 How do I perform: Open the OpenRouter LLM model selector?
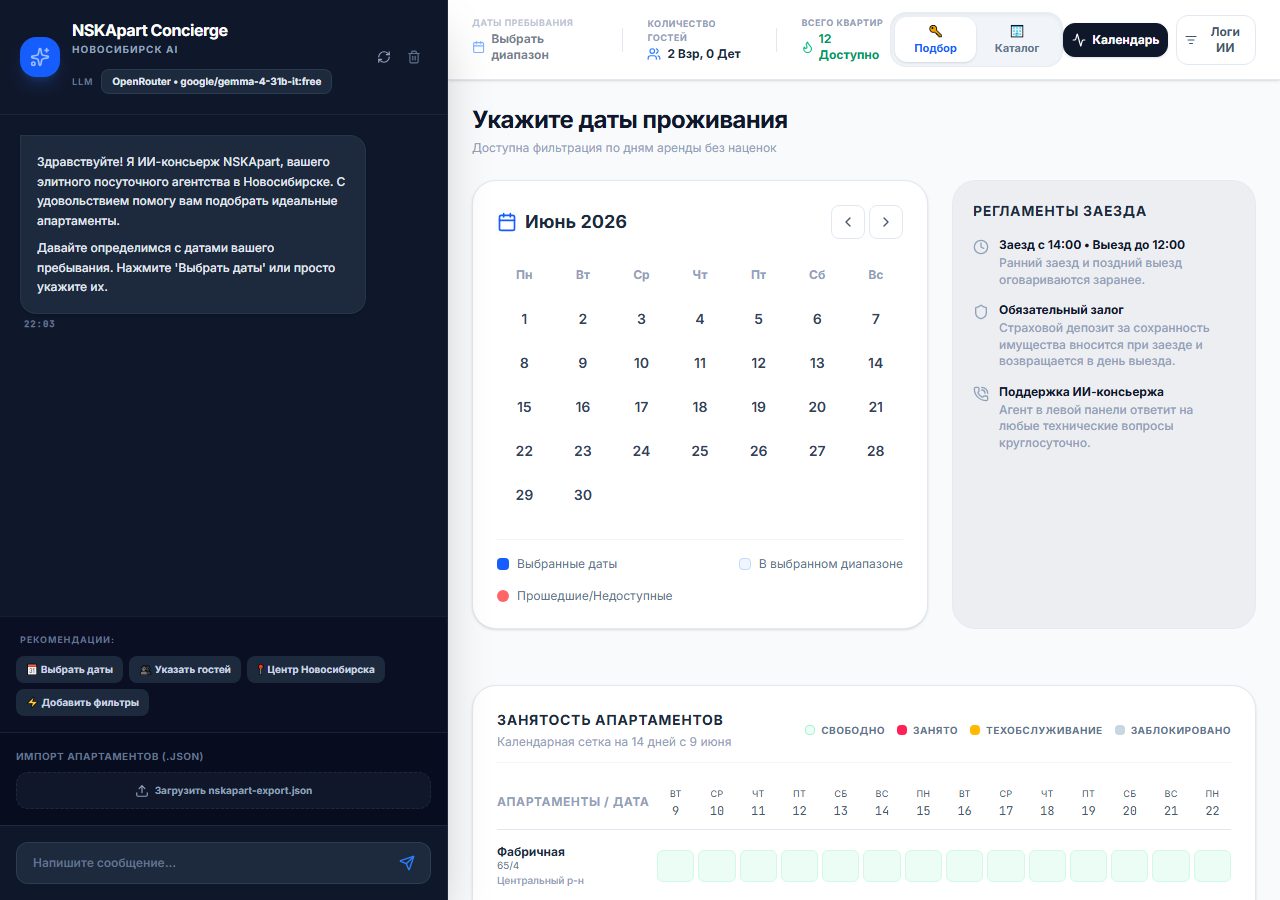point(216,81)
